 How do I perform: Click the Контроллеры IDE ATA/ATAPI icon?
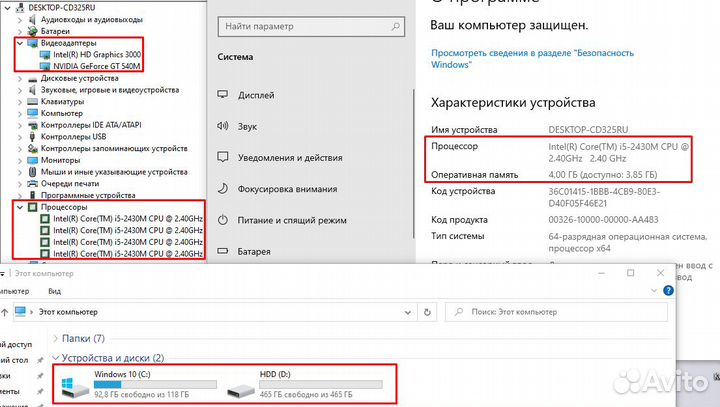(32, 125)
